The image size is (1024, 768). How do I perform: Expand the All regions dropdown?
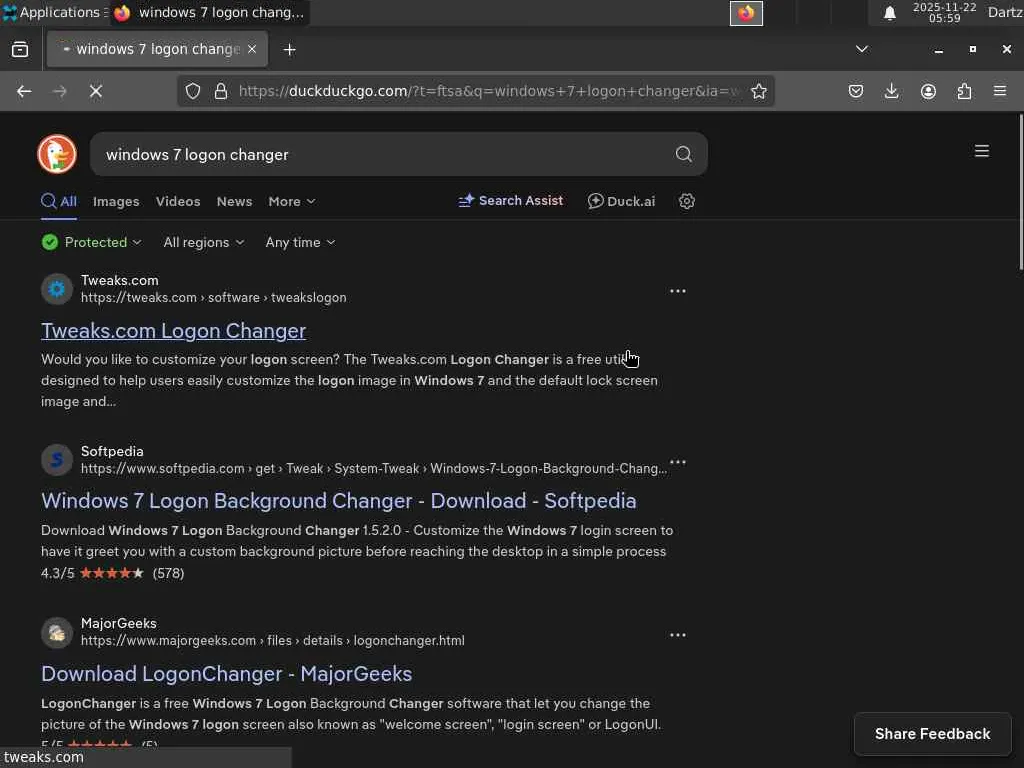tap(204, 242)
